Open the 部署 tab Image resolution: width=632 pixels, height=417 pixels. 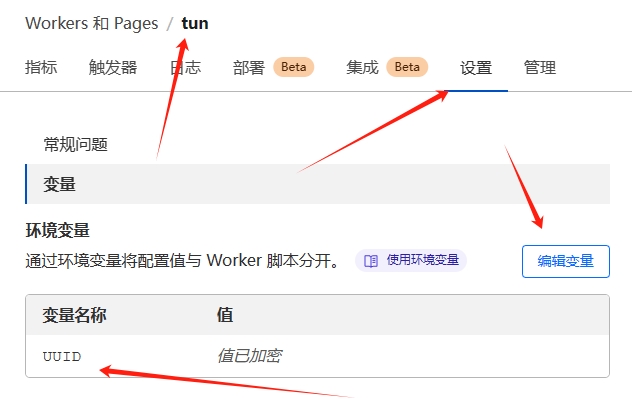click(x=249, y=68)
